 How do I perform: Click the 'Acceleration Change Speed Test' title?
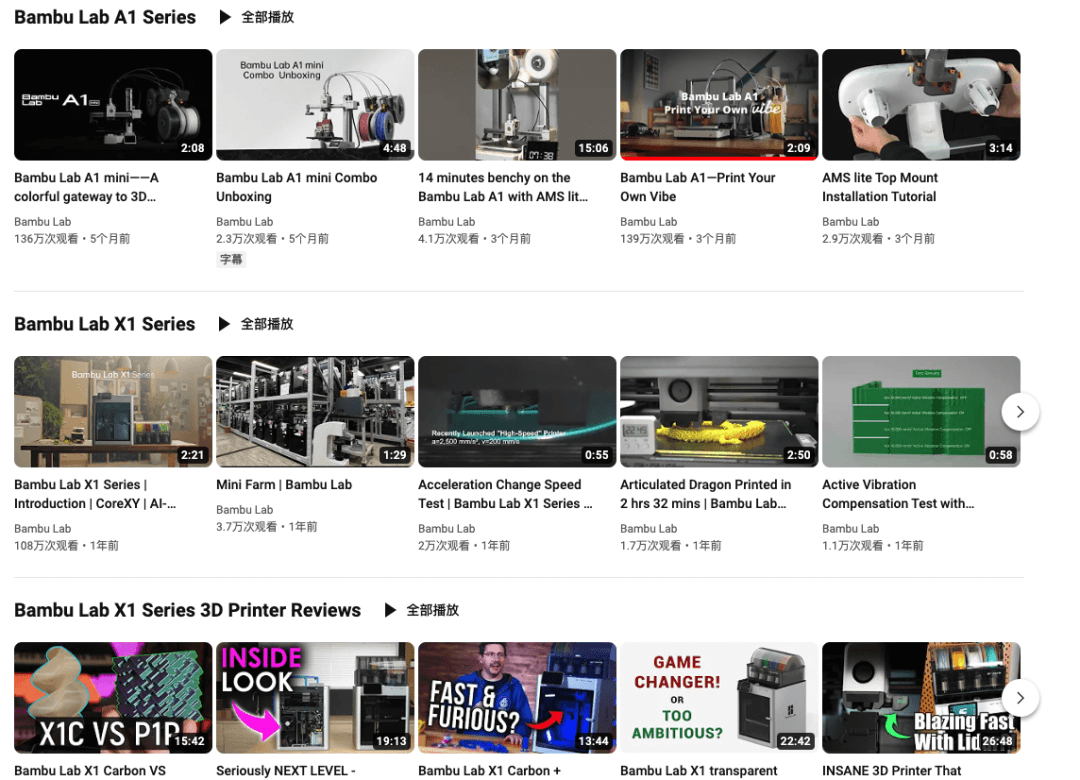505,494
